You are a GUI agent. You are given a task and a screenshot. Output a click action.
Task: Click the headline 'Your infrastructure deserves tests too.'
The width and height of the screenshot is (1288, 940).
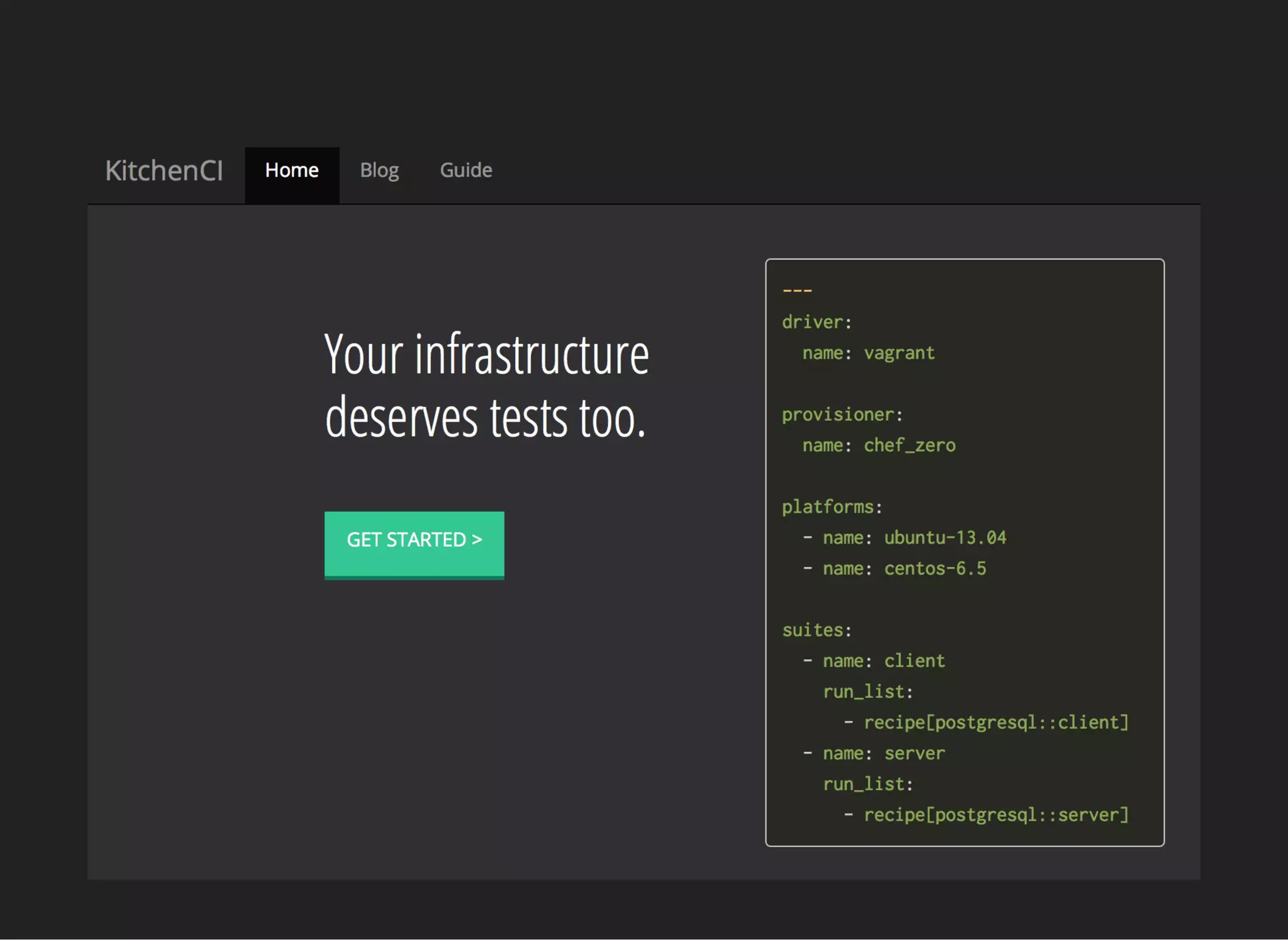pyautogui.click(x=486, y=385)
